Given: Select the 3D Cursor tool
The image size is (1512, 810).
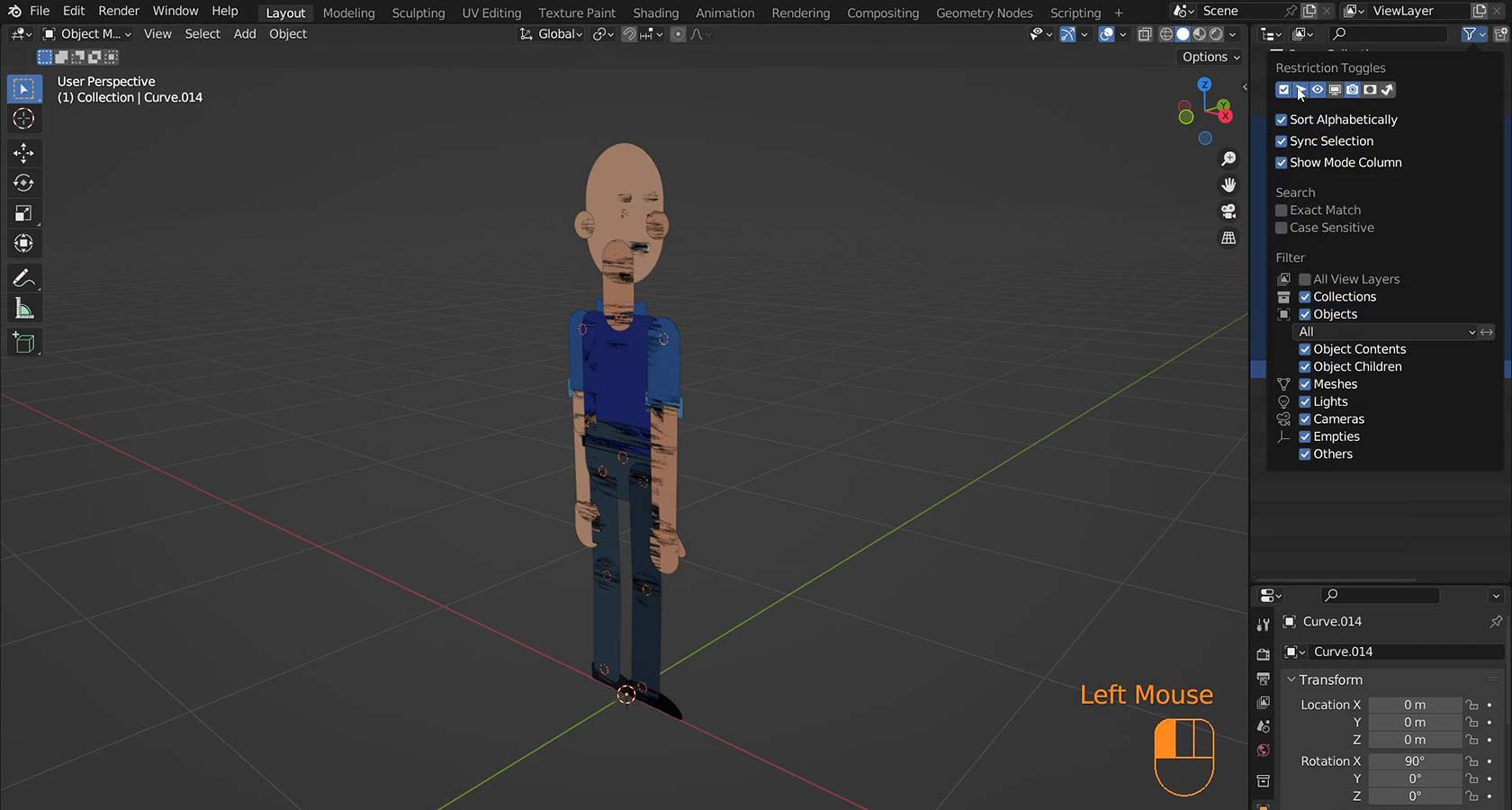Looking at the screenshot, I should coord(23,119).
